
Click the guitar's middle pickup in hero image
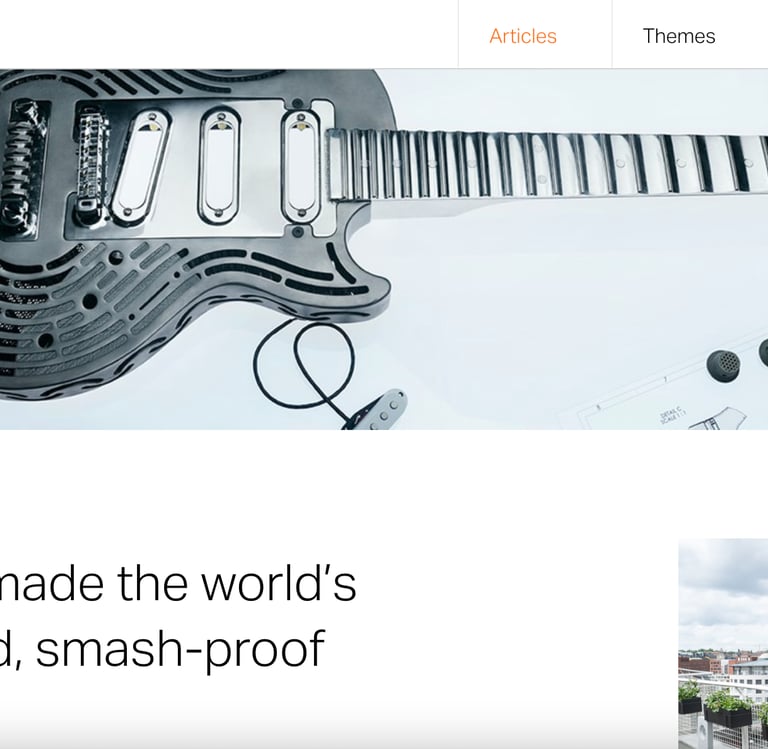click(219, 167)
